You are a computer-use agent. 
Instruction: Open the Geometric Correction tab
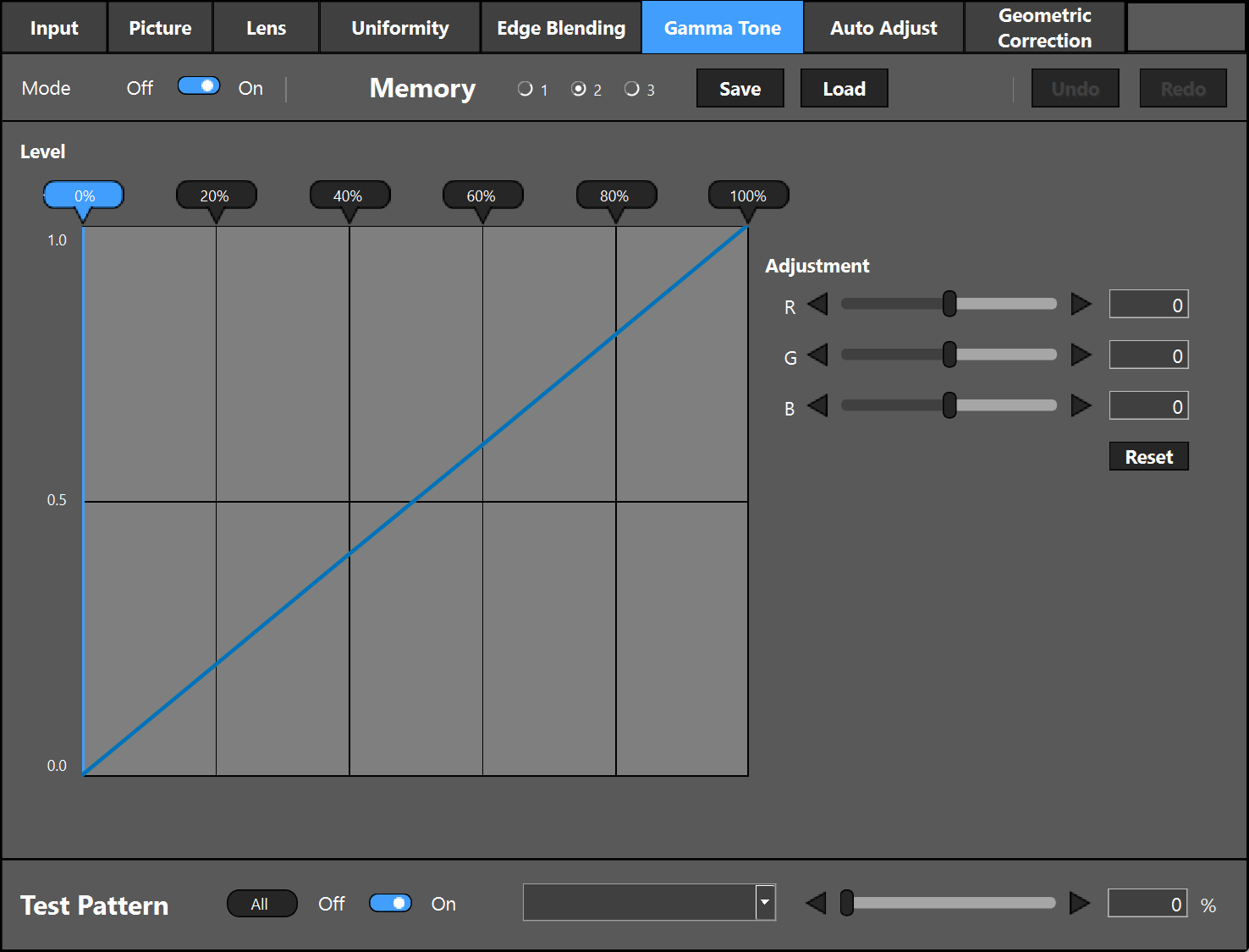coord(1044,28)
